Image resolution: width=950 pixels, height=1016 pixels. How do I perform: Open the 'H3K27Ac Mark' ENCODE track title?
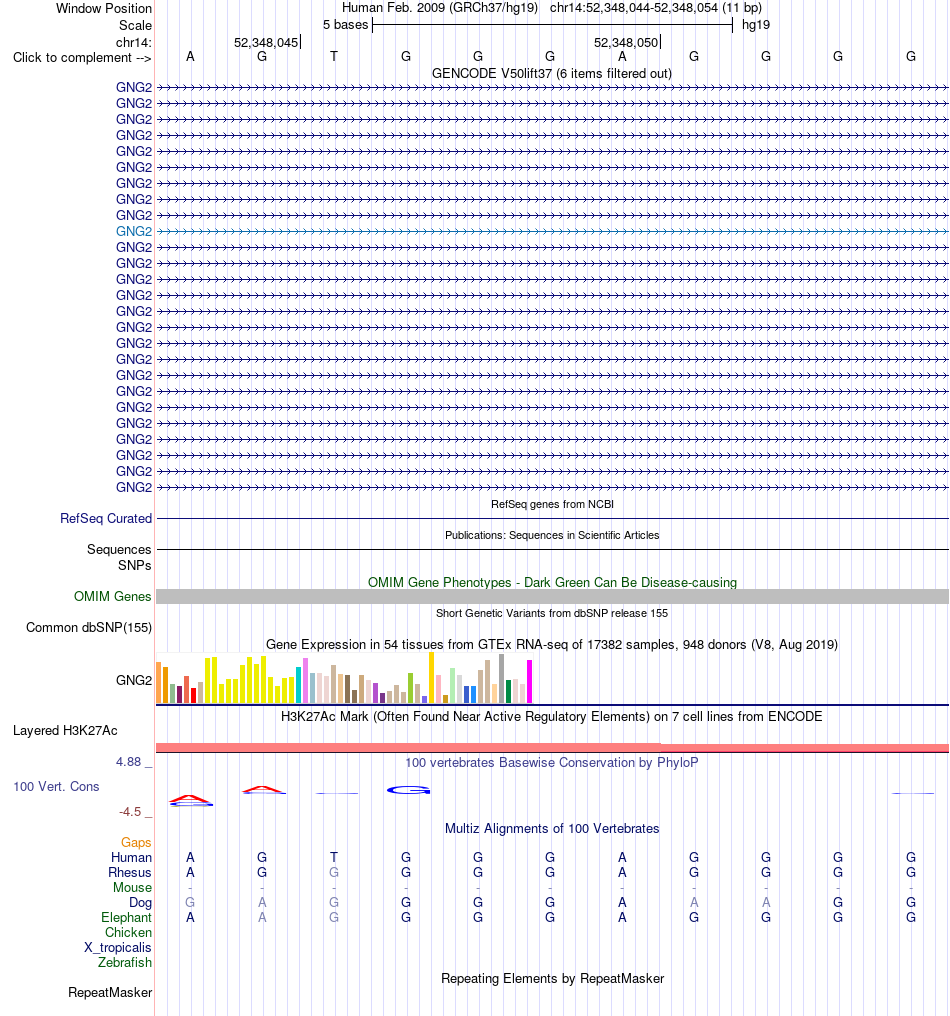[x=551, y=717]
